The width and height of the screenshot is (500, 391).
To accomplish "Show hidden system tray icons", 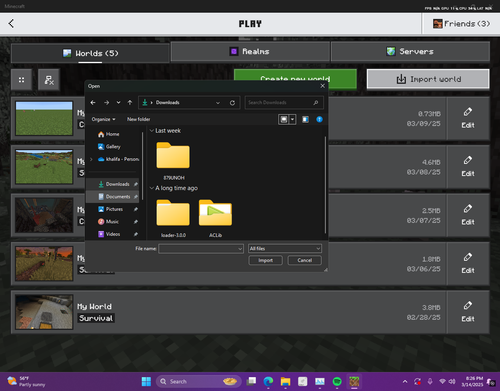I will coord(405,381).
